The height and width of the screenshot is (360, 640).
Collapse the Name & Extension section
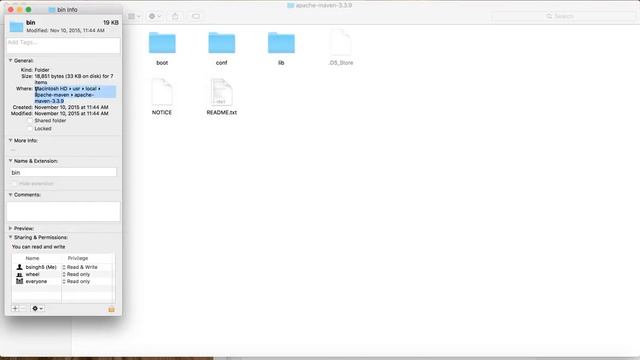click(11, 161)
